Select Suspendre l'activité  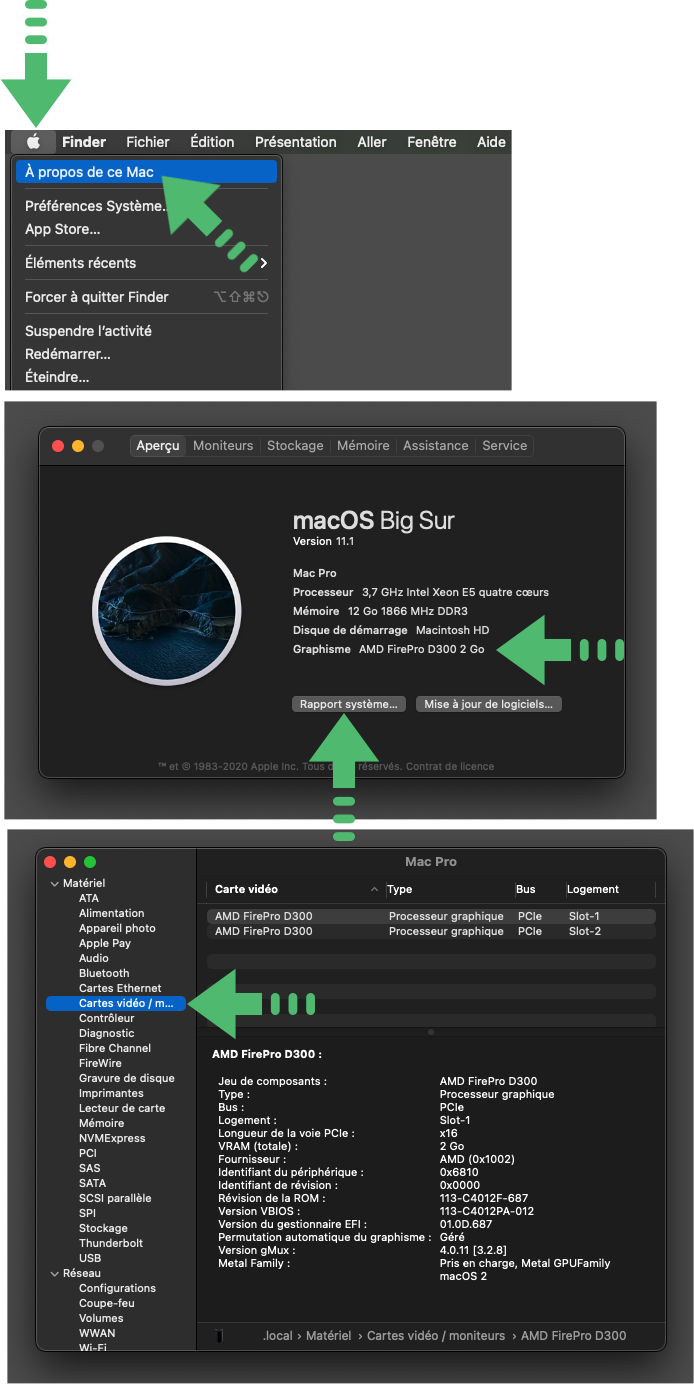88,331
